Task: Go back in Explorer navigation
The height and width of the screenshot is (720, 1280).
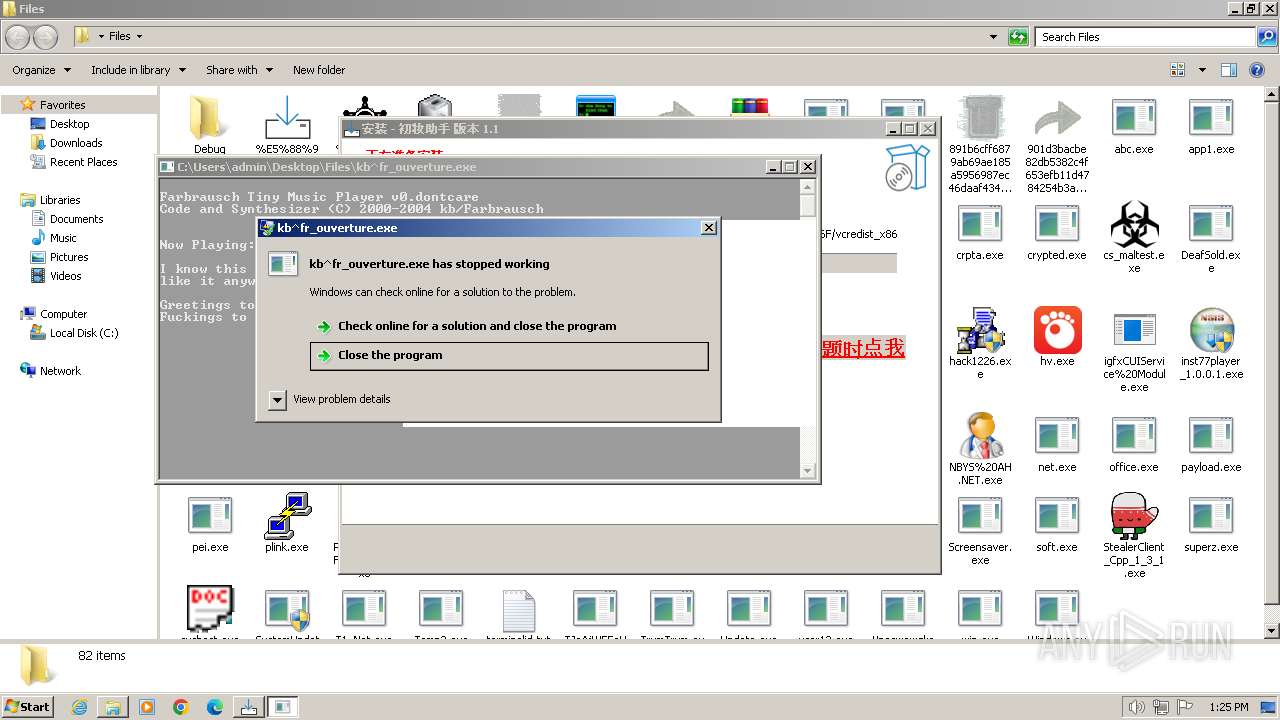Action: [17, 37]
